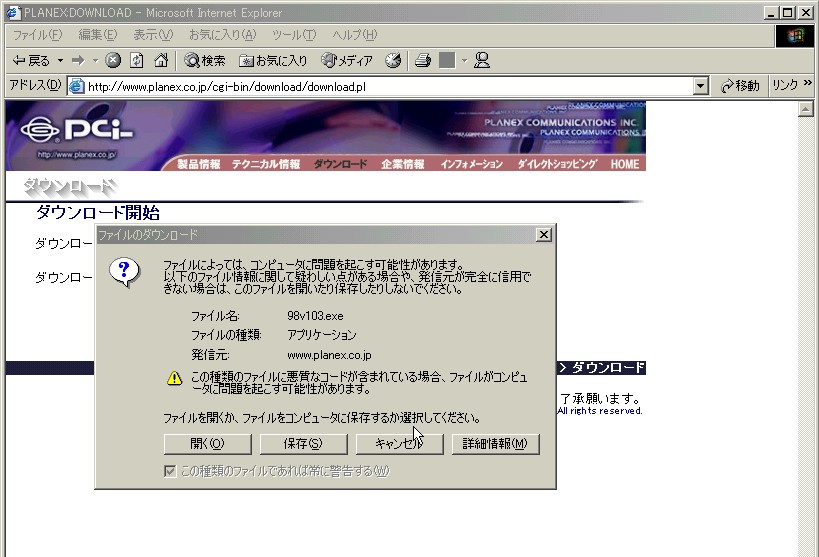Viewport: 819px width, 557px height.
Task: Click the Home house icon
Action: (x=161, y=61)
